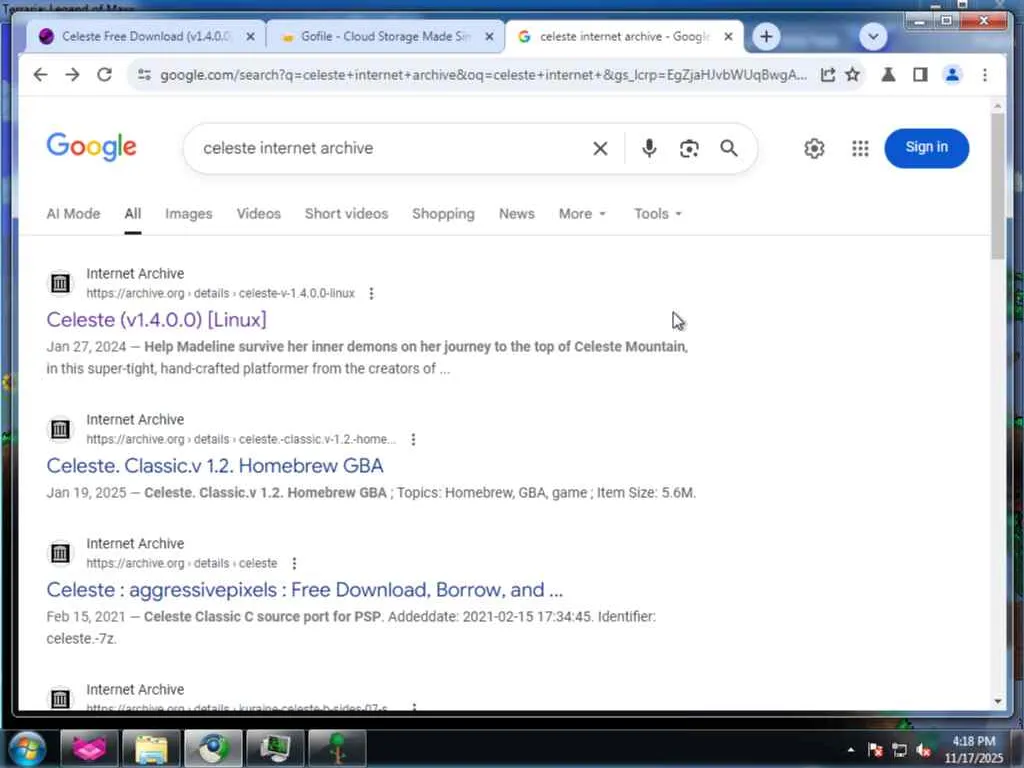Go to Google homepage logo
The image size is (1024, 768).
point(91,146)
